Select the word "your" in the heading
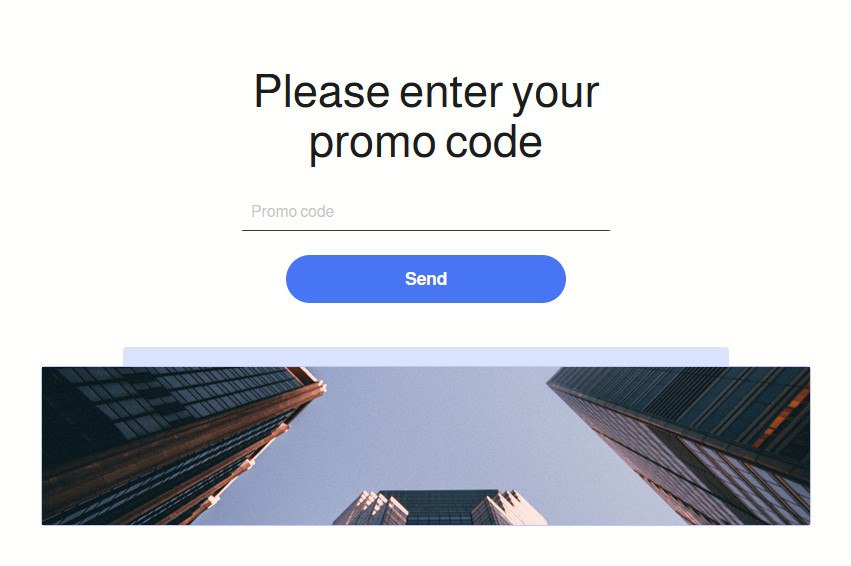The width and height of the screenshot is (851, 566). 555,97
